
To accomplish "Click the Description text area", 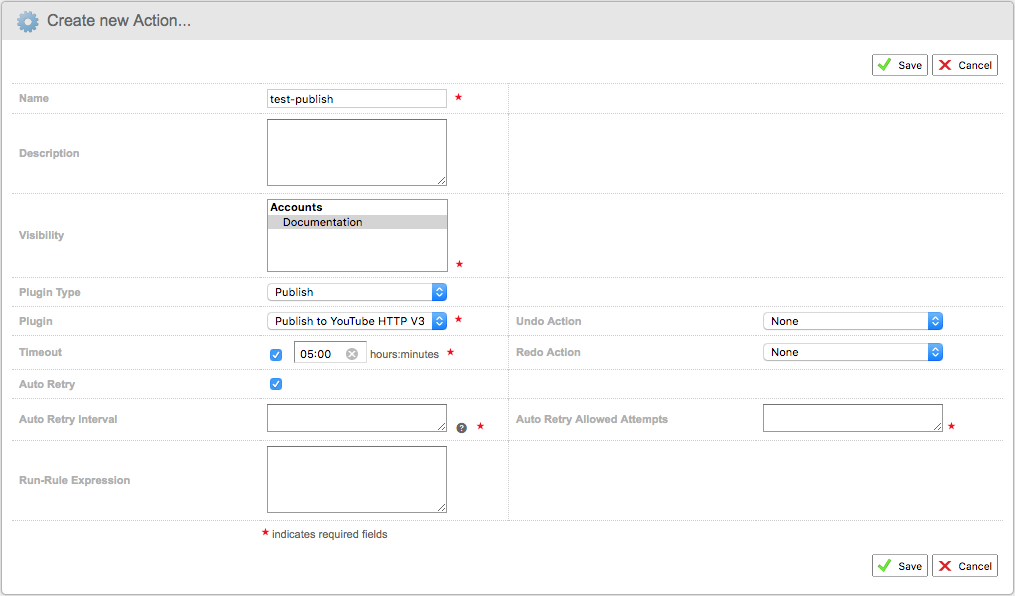I will [x=356, y=150].
